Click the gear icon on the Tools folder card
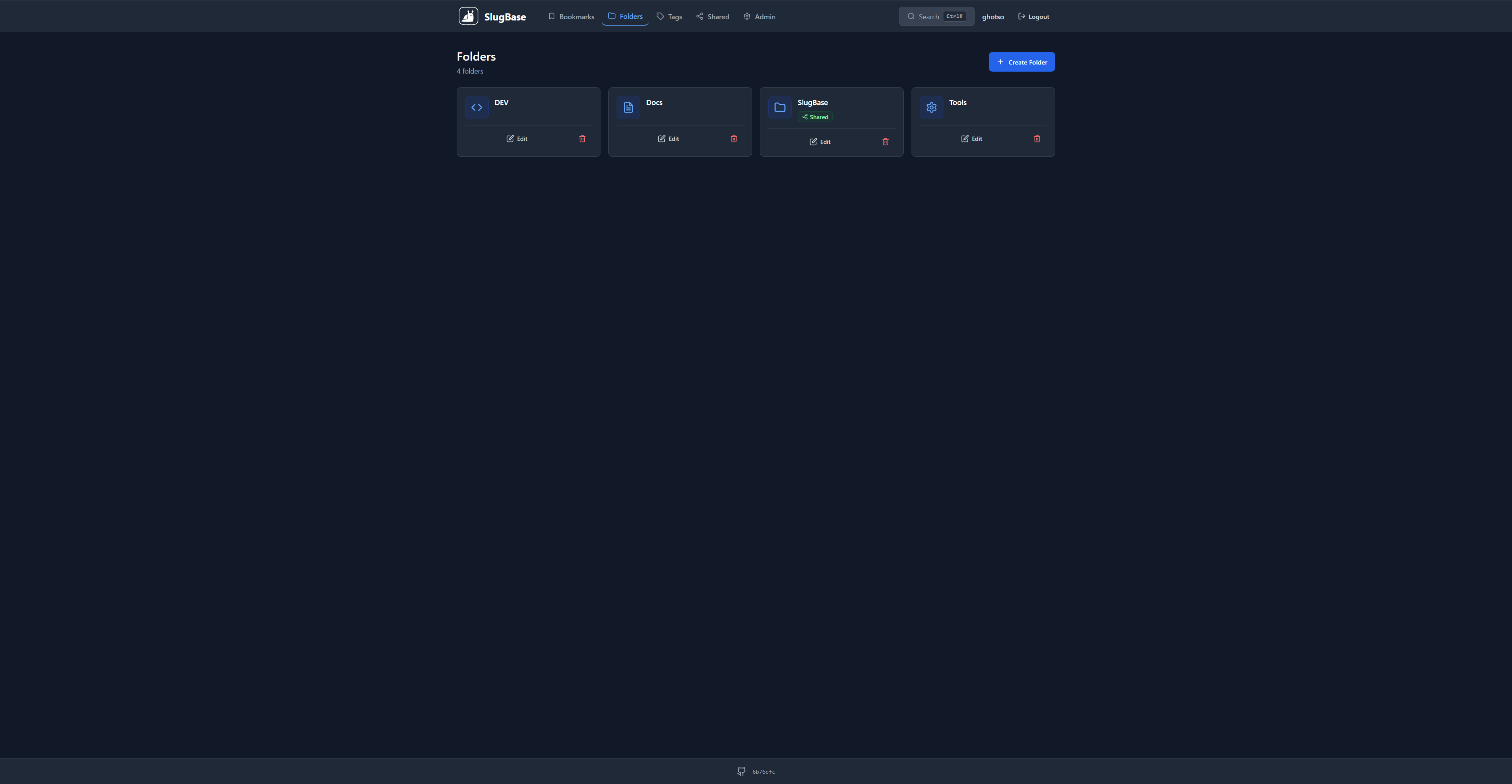 [x=931, y=107]
